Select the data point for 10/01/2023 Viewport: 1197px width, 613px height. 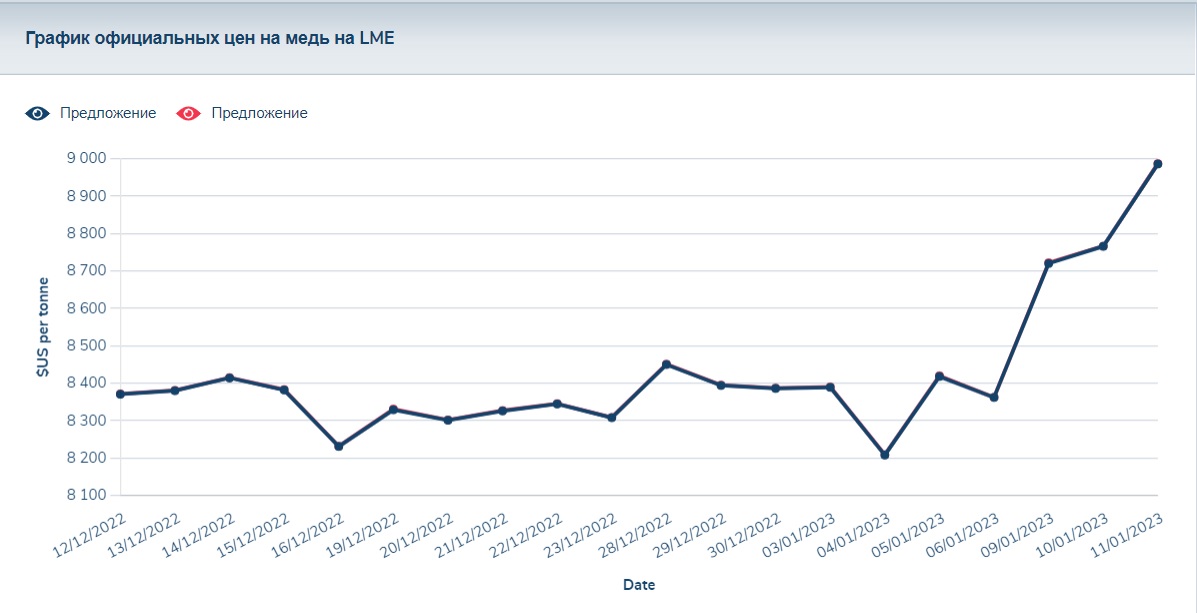point(1103,246)
